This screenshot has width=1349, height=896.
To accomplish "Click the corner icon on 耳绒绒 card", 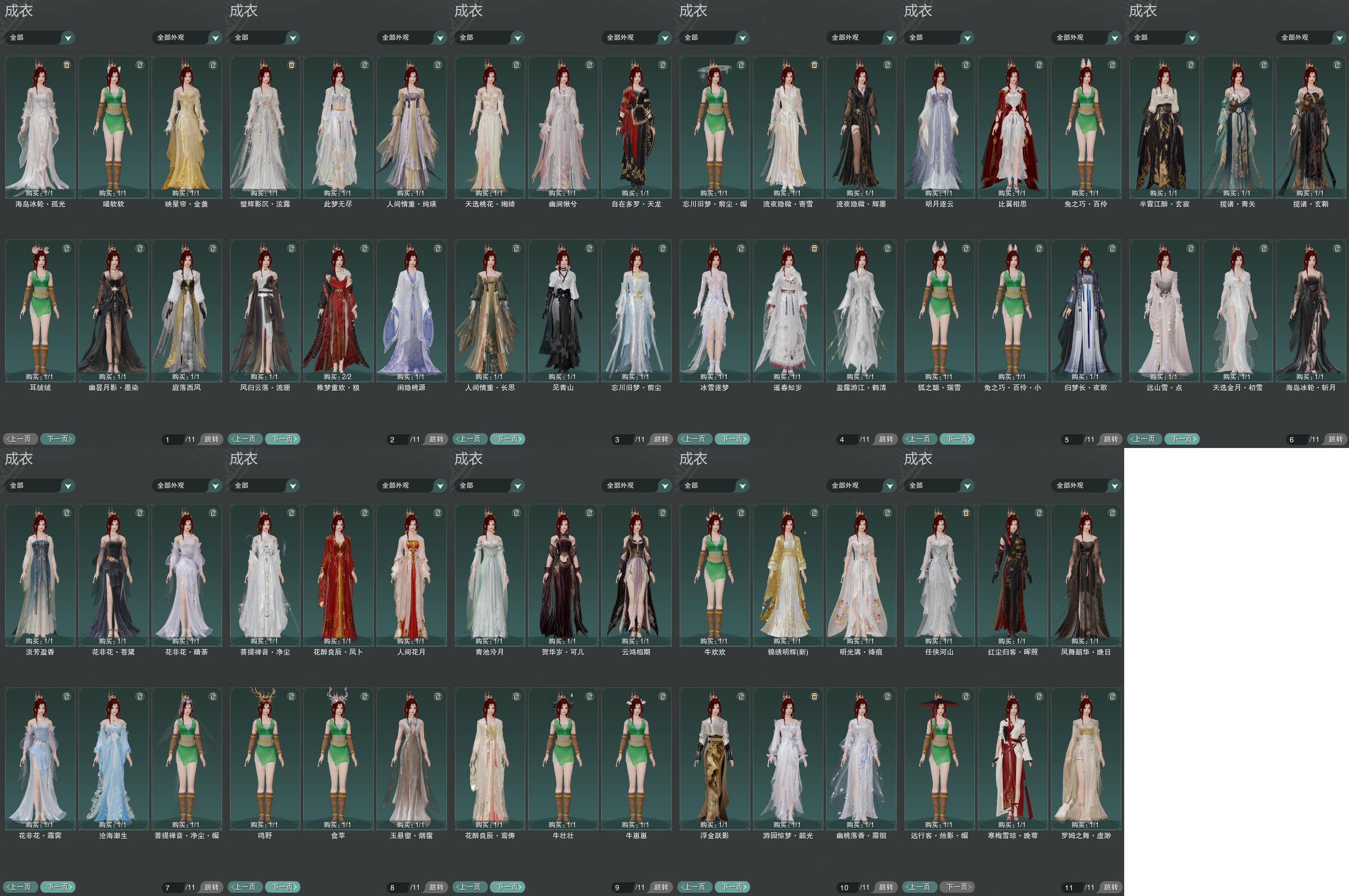I will [x=67, y=248].
